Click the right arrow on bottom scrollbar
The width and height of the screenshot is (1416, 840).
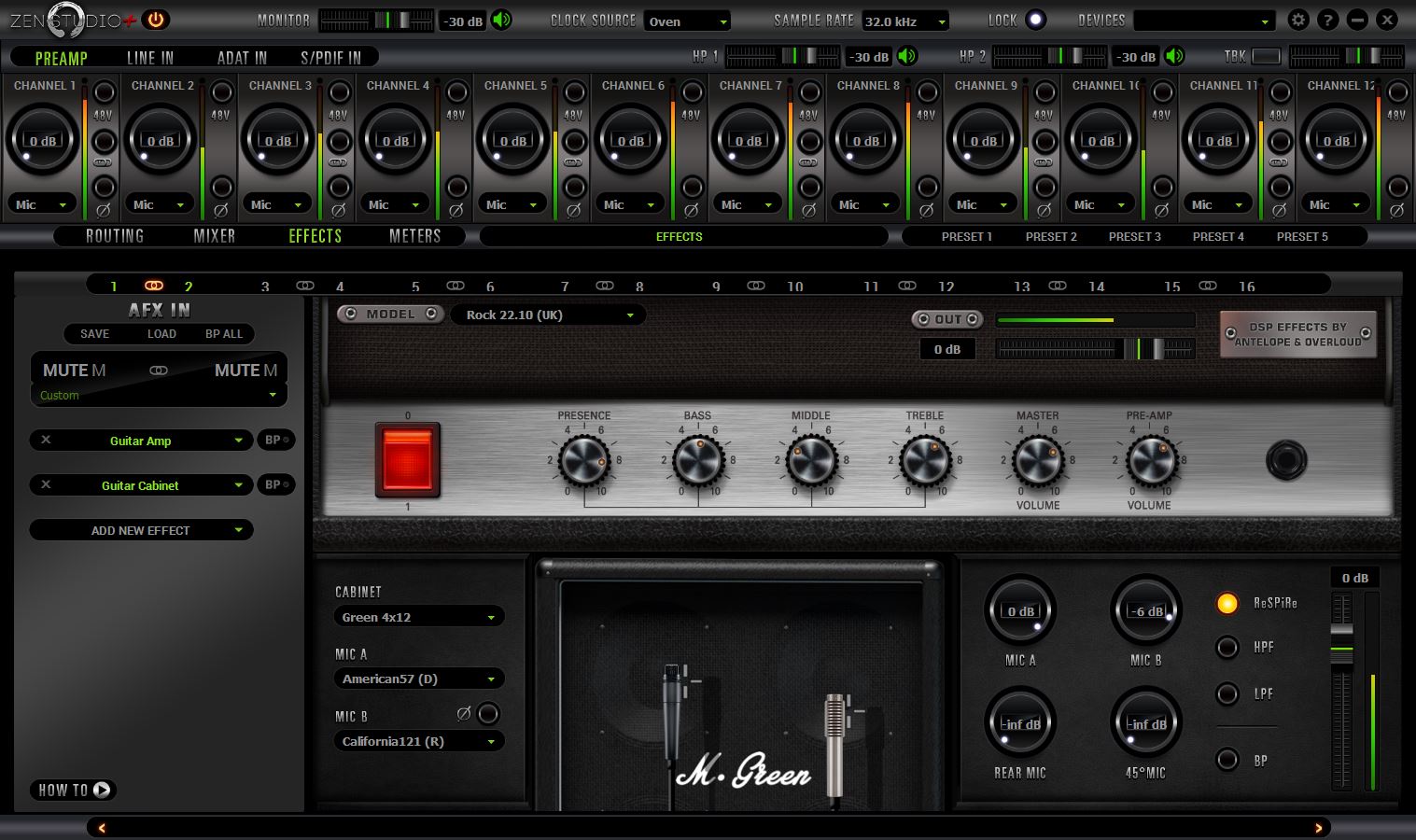pyautogui.click(x=1318, y=828)
